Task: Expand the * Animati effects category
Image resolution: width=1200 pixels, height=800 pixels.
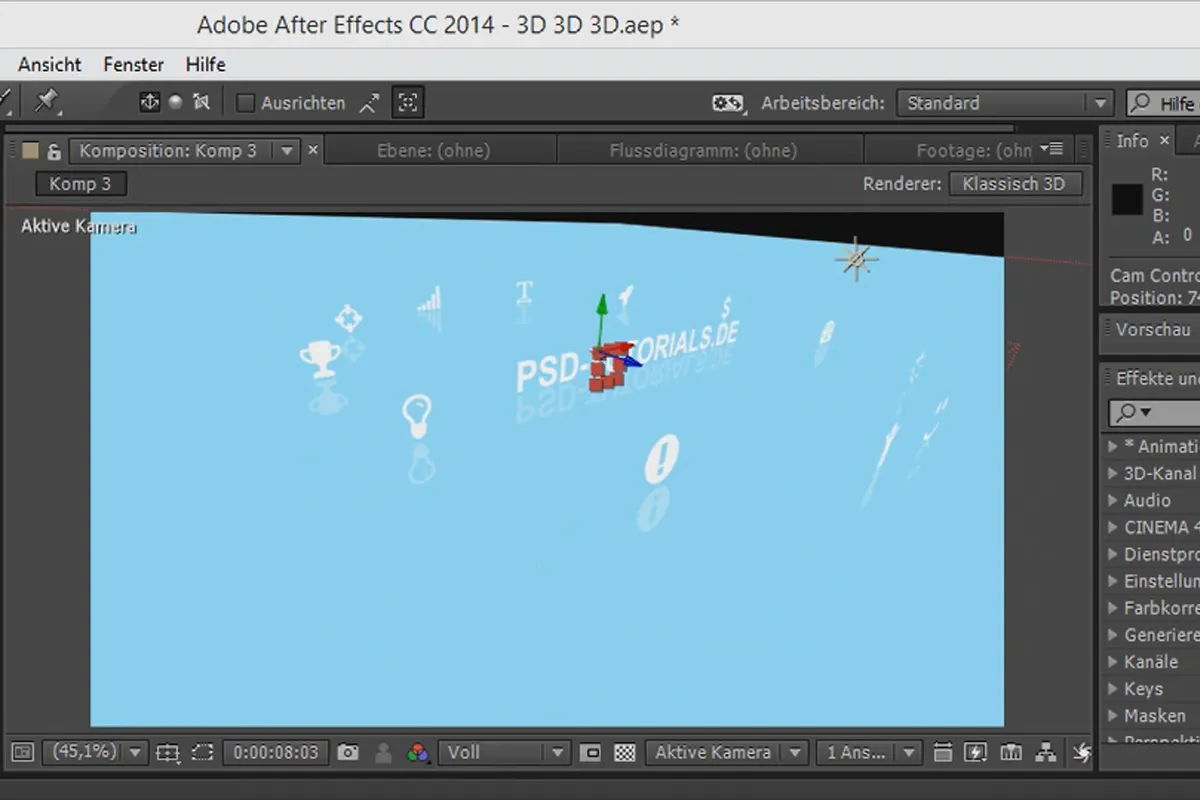Action: coord(1113,446)
